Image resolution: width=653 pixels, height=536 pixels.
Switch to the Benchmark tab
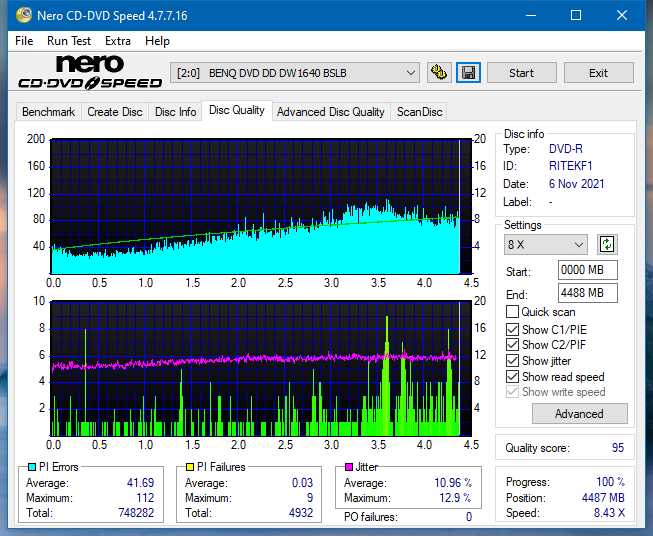pos(49,112)
